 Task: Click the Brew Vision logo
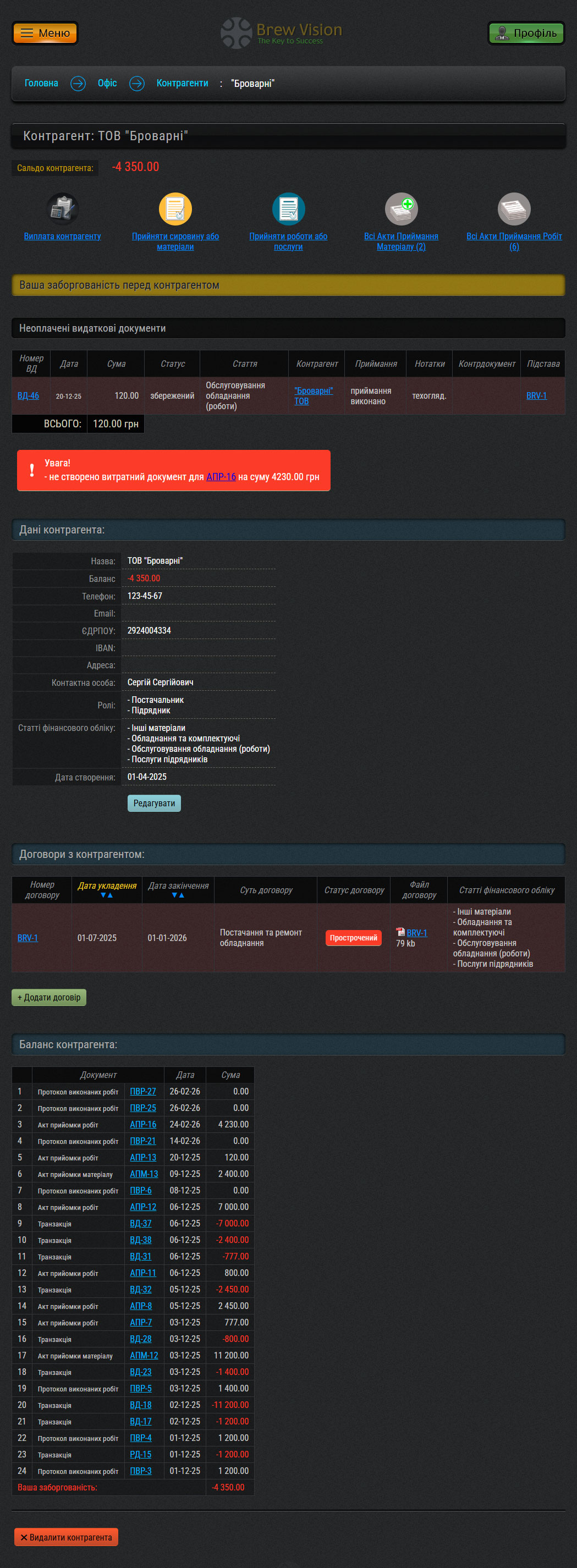[x=281, y=33]
